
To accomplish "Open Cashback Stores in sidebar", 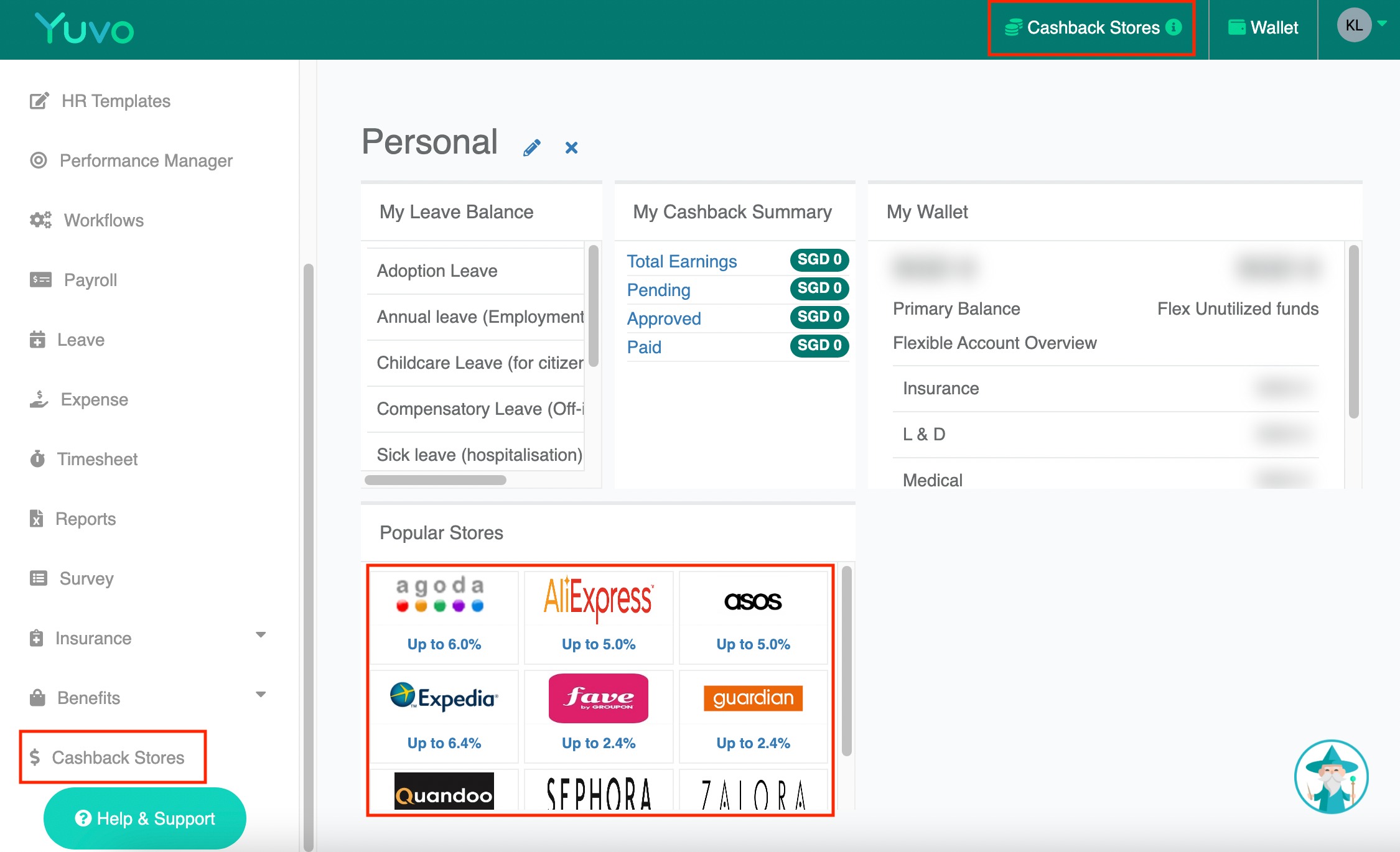I will click(x=118, y=757).
